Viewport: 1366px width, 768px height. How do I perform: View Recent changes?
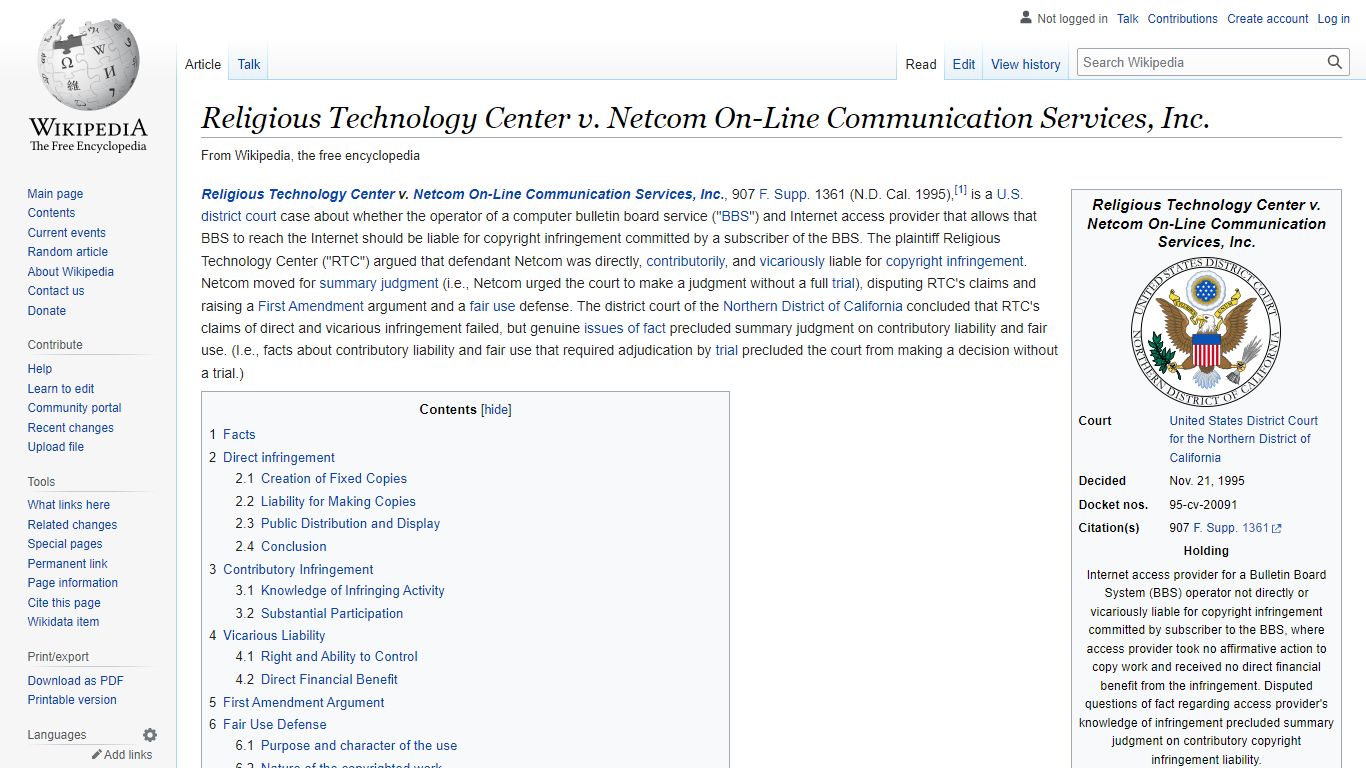pyautogui.click(x=70, y=428)
